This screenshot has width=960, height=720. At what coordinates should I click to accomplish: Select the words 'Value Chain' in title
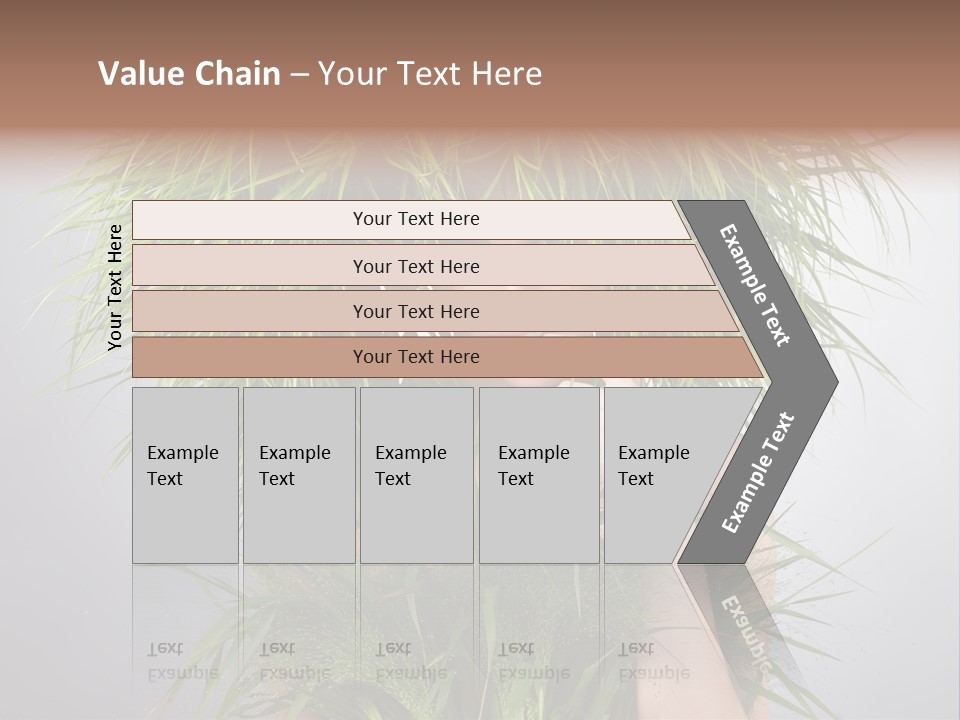click(189, 73)
